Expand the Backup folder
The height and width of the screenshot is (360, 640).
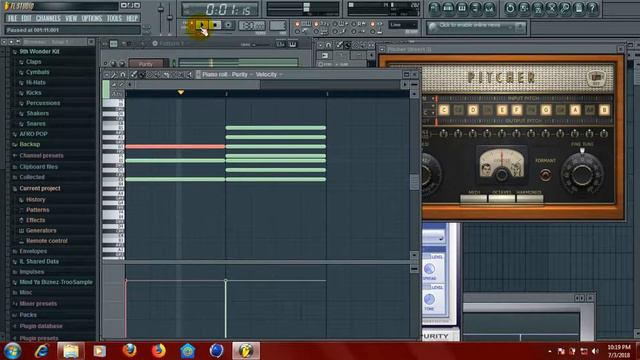tap(29, 144)
